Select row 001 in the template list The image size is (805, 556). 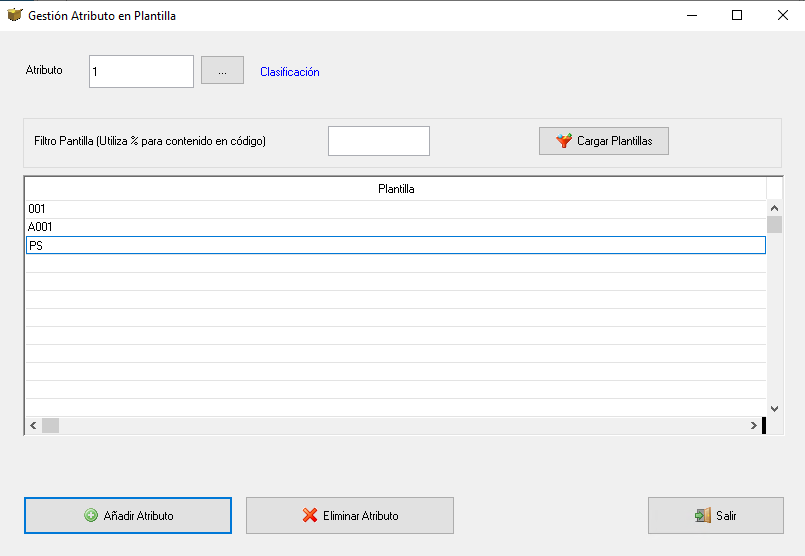(396, 209)
